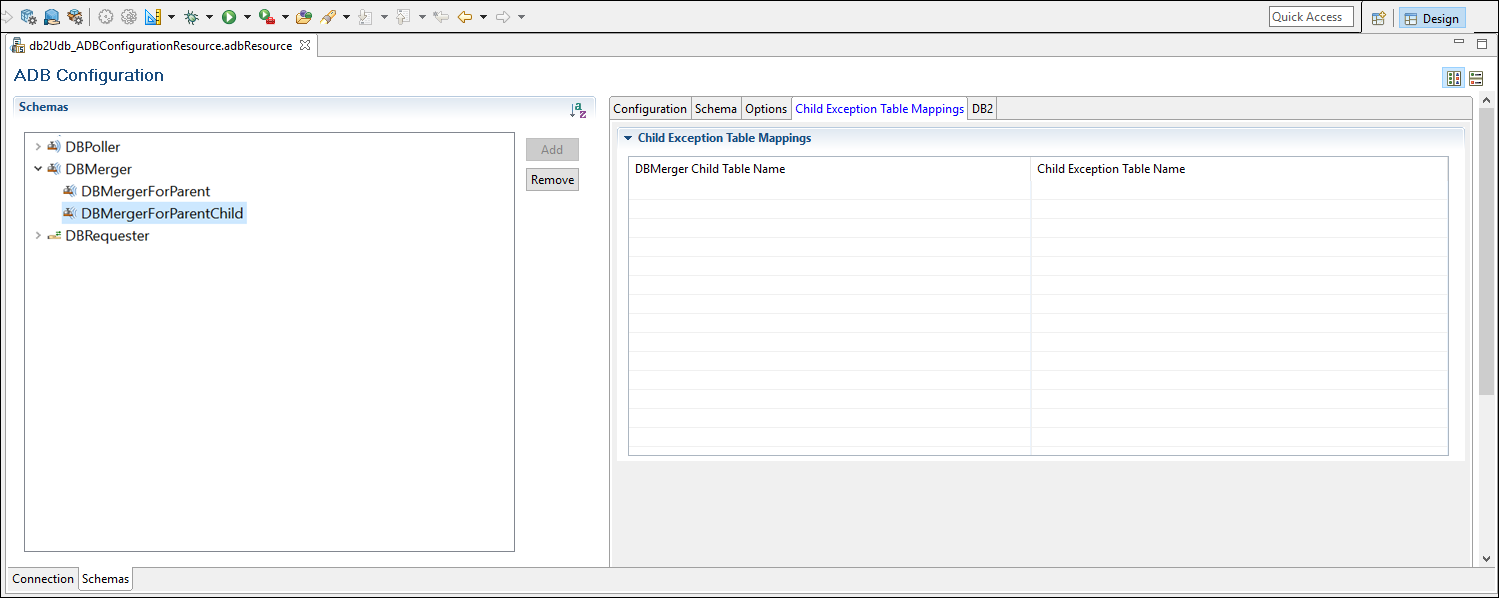Image resolution: width=1499 pixels, height=598 pixels.
Task: Click the Open Perspective icon
Action: tap(1379, 18)
